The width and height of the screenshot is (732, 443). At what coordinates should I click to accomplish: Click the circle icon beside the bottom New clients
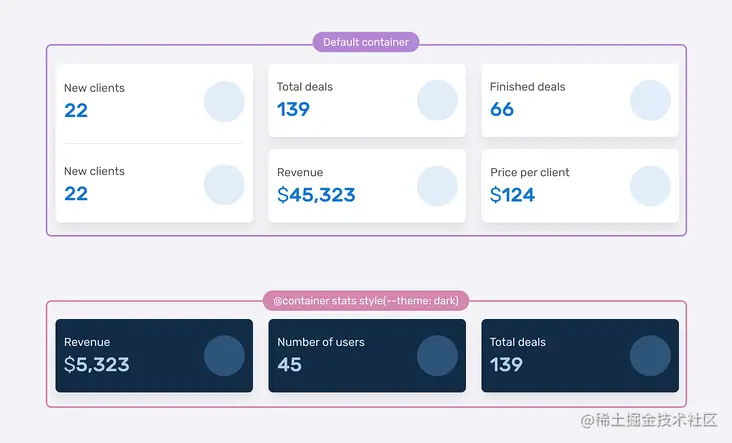[224, 185]
